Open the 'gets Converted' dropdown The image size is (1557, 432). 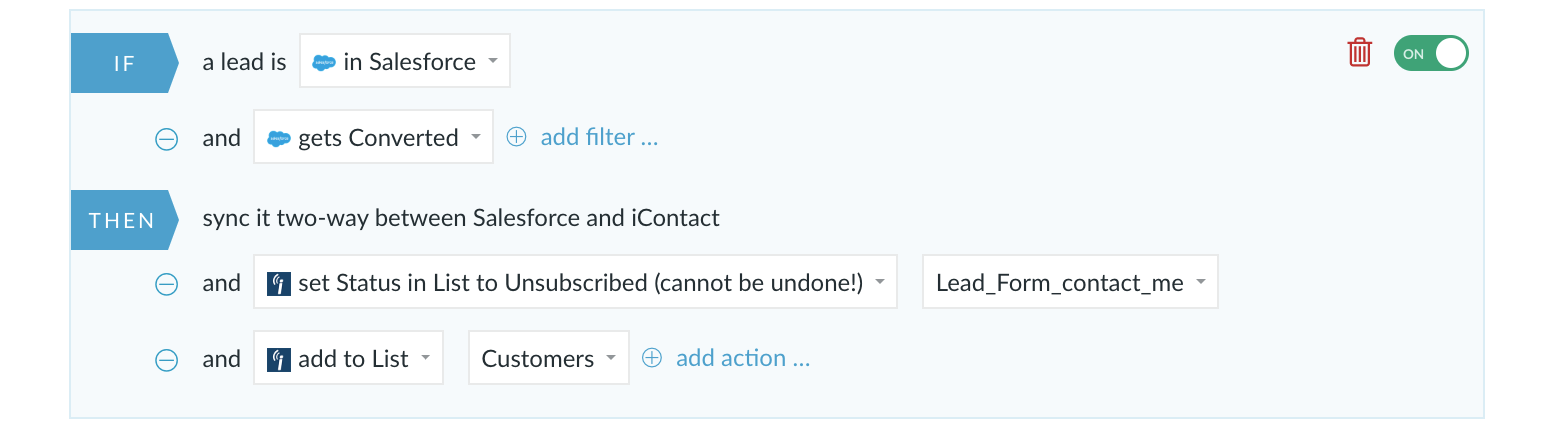click(x=374, y=137)
